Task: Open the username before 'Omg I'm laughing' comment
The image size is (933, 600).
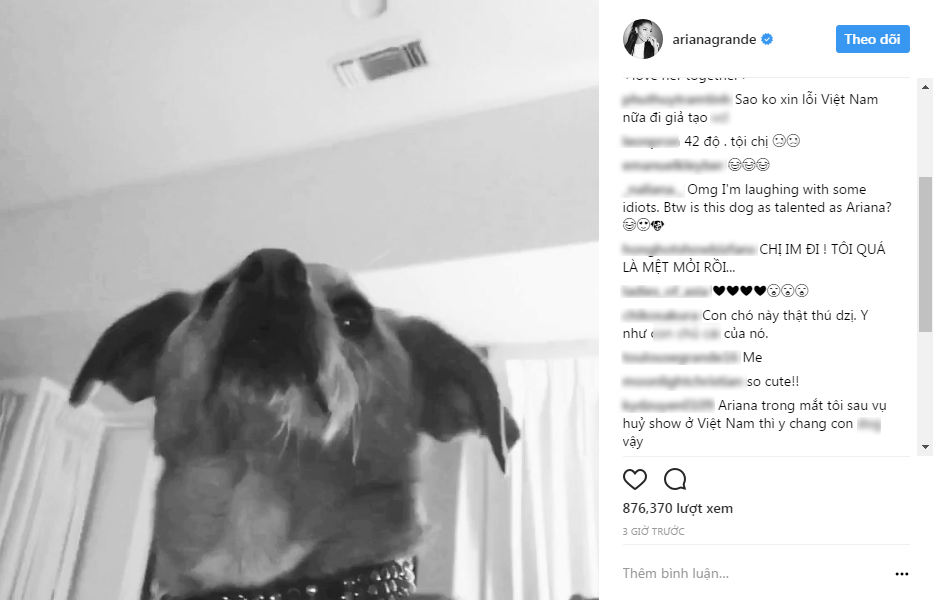Action: point(653,190)
